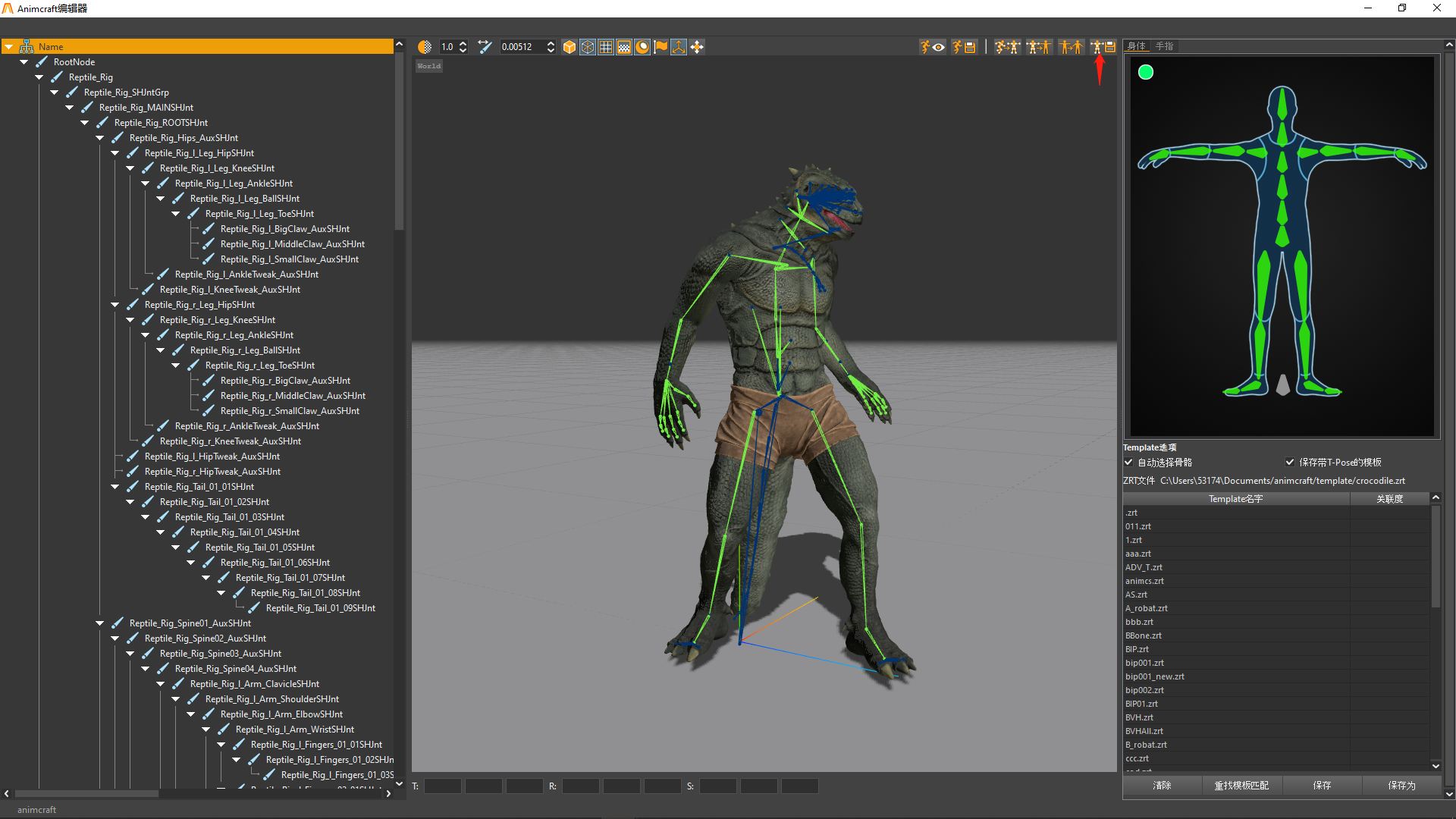Image resolution: width=1456 pixels, height=819 pixels.
Task: Click the solid cube shading icon
Action: click(570, 47)
